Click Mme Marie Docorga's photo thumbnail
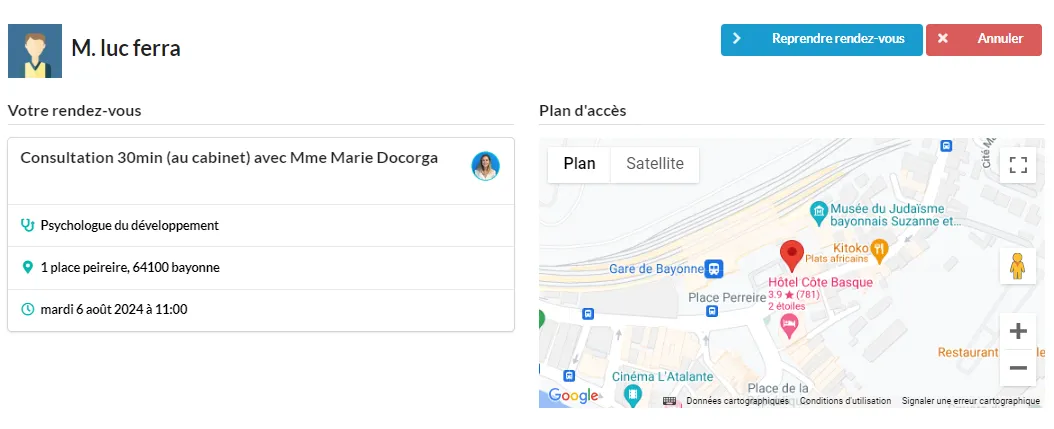Screen dimensions: 1054x429 (x=485, y=166)
